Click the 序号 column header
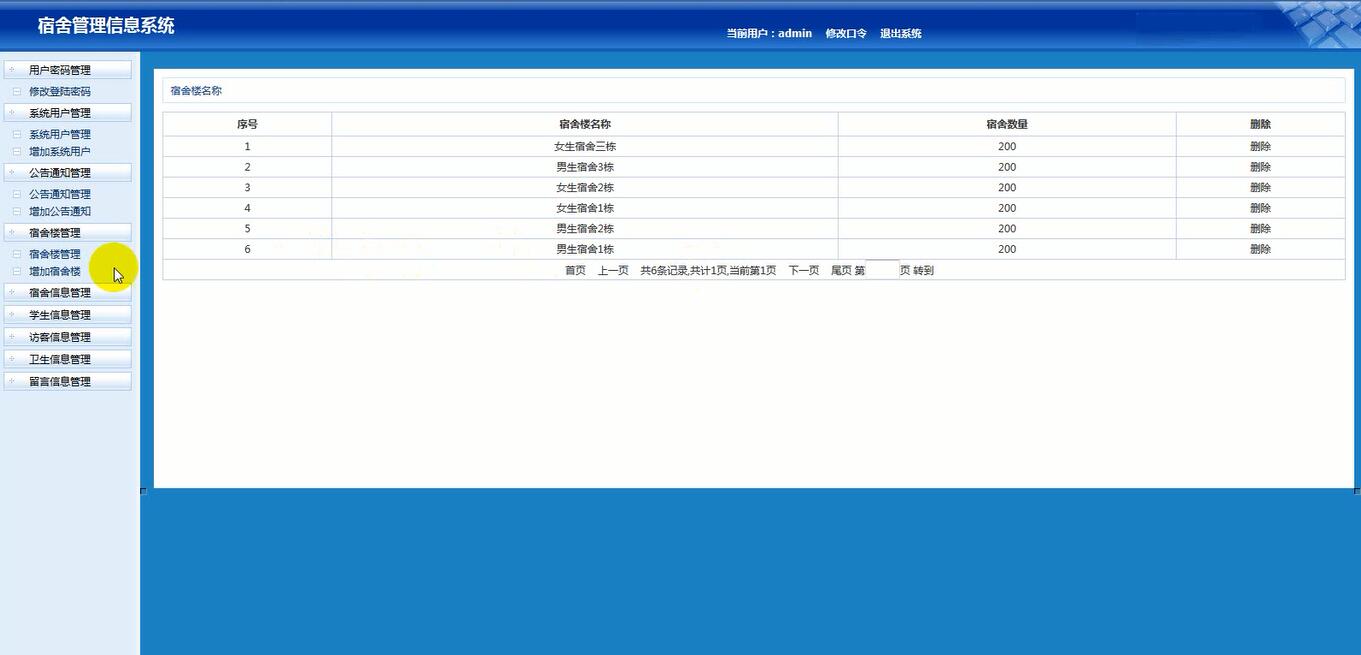1361x655 pixels. 247,124
